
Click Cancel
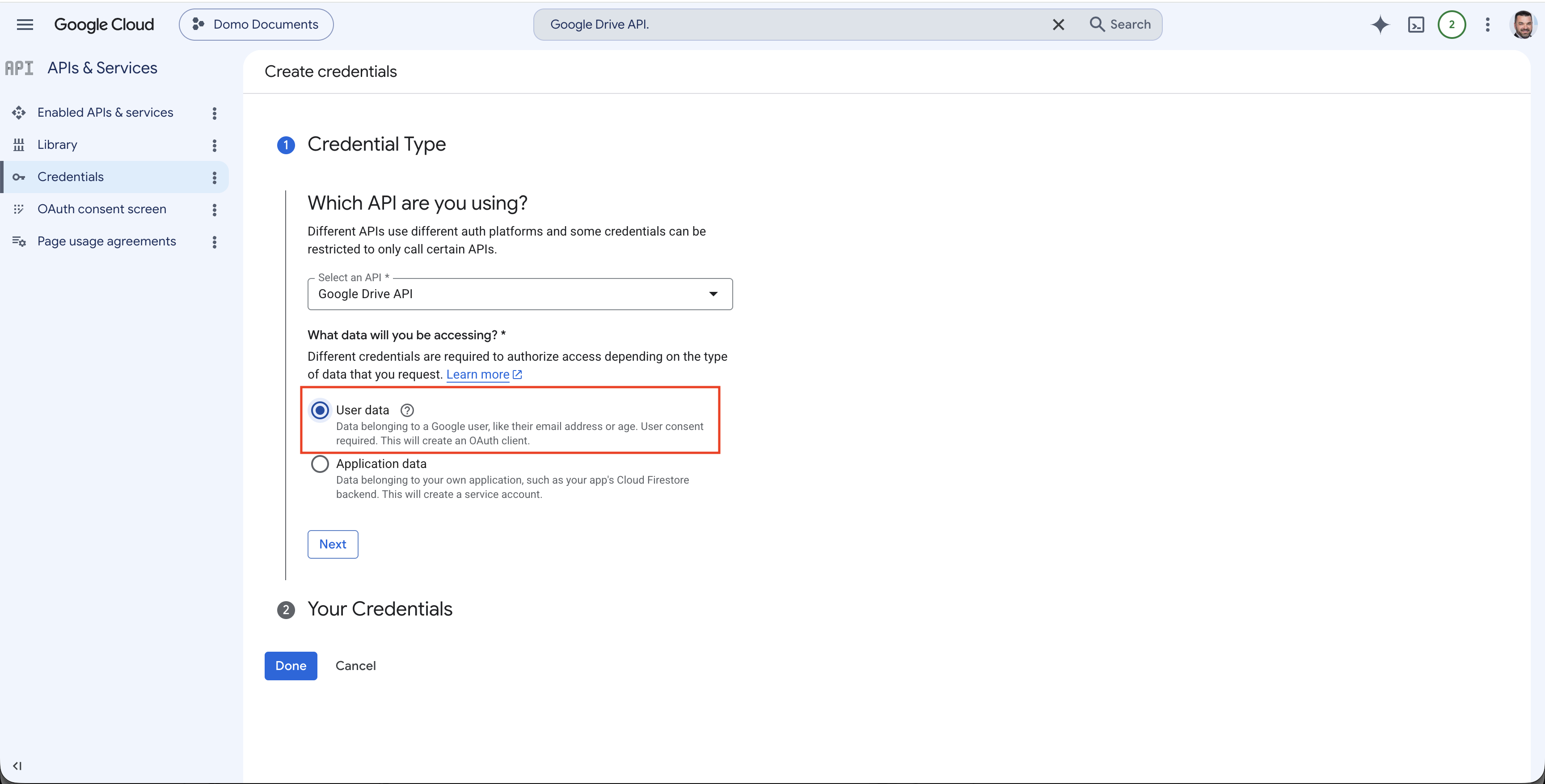356,666
